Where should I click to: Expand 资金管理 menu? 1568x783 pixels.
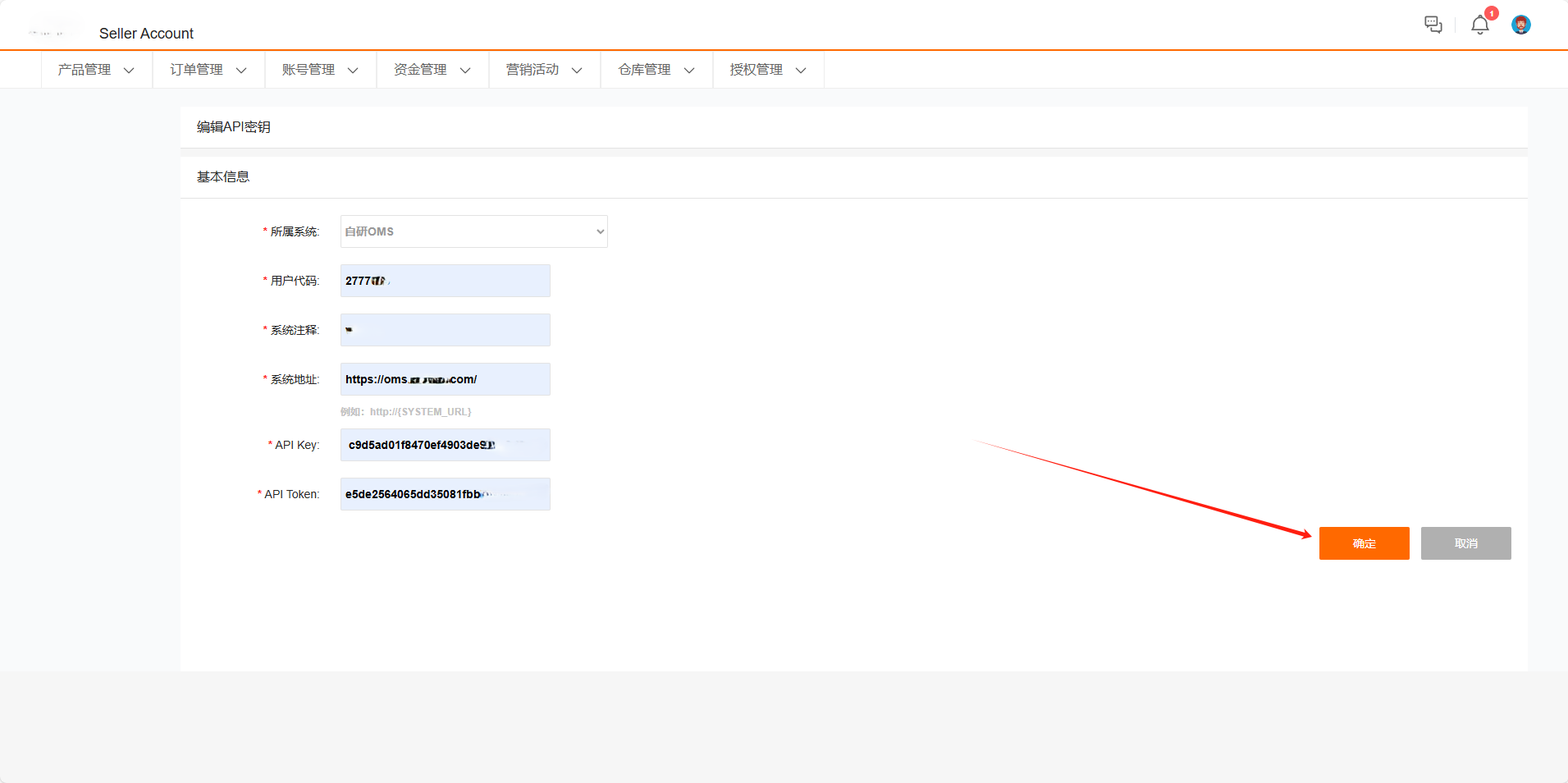(x=432, y=70)
